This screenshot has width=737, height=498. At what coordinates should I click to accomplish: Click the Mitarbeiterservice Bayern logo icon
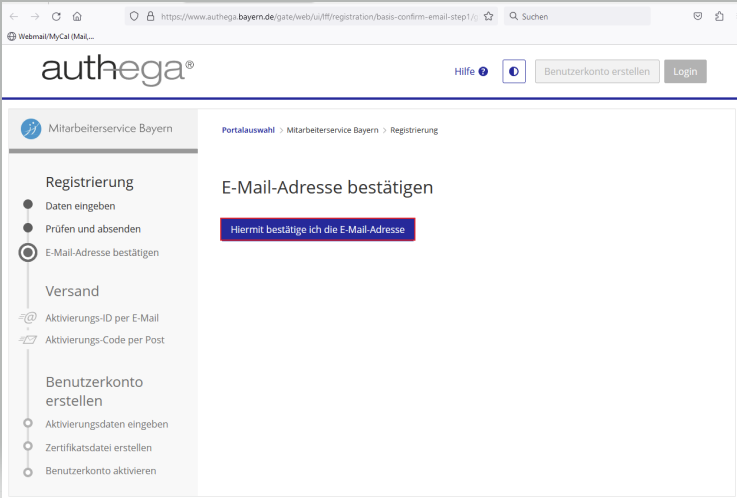point(31,129)
